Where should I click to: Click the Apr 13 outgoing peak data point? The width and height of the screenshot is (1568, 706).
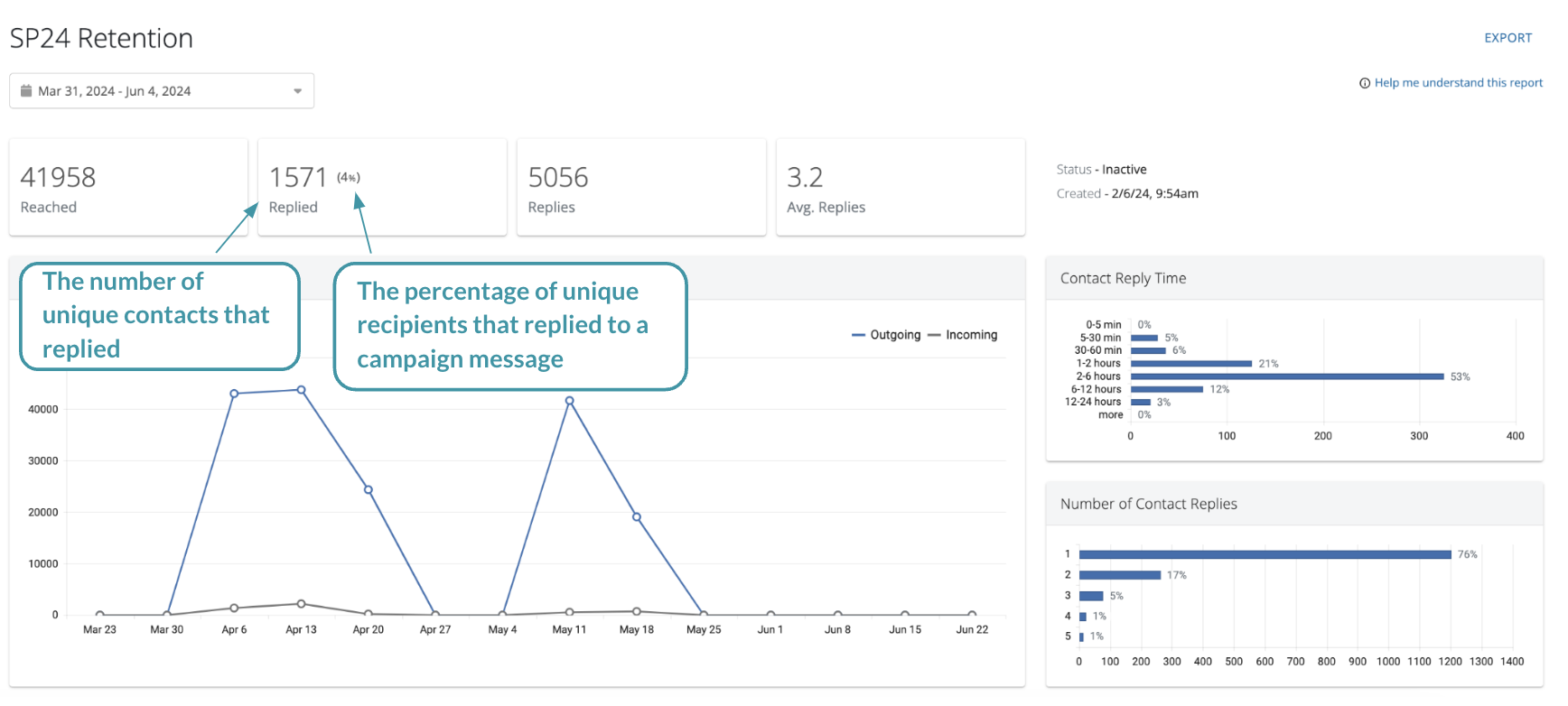coord(301,390)
